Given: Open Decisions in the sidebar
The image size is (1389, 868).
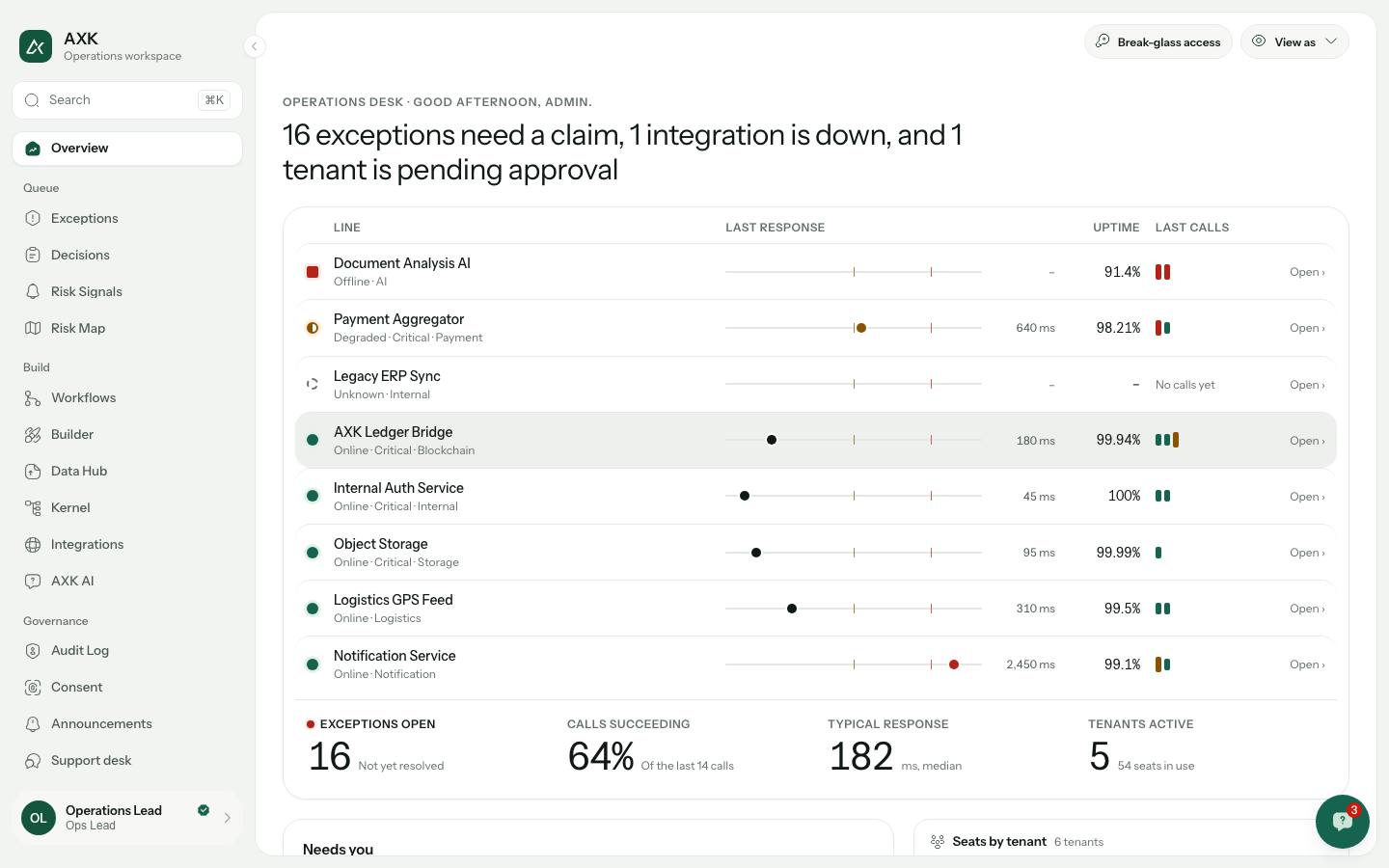Looking at the screenshot, I should pyautogui.click(x=127, y=256).
